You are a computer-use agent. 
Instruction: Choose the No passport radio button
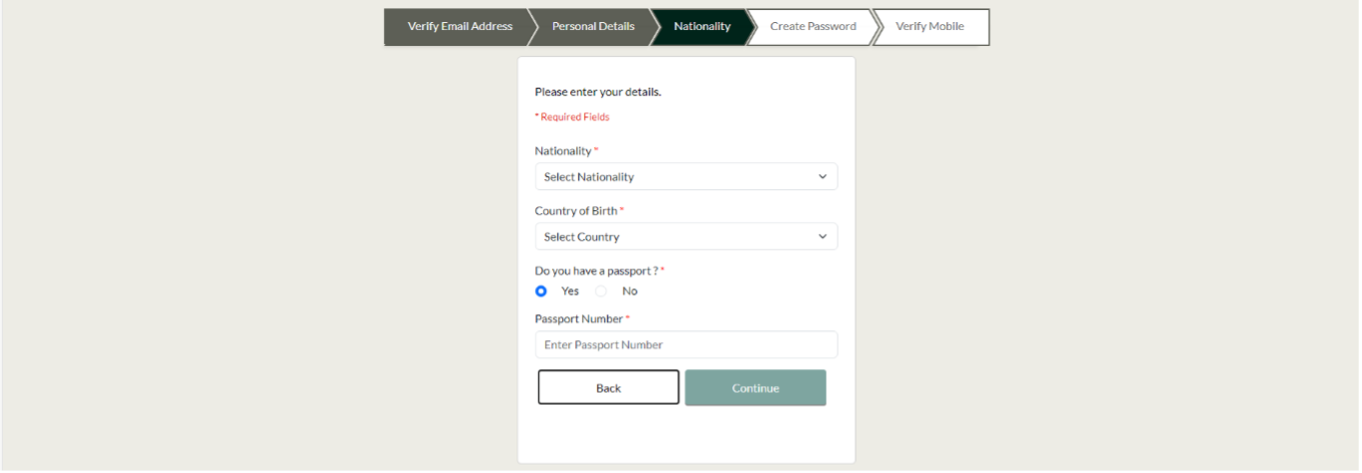click(x=601, y=291)
